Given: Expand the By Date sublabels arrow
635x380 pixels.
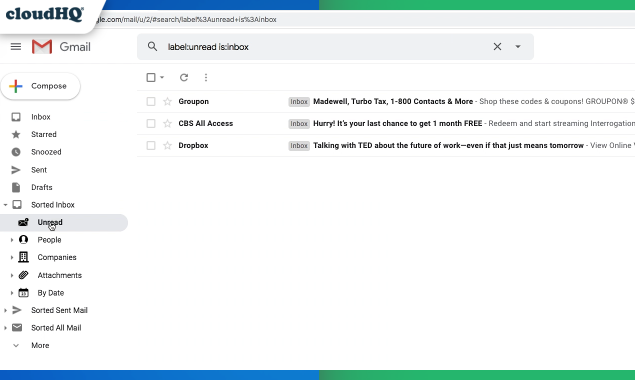Looking at the screenshot, I should (12, 292).
